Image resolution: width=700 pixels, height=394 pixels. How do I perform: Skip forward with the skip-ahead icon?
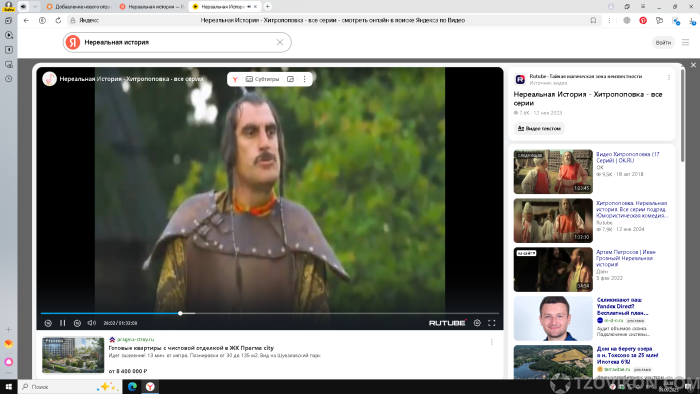[x=77, y=323]
